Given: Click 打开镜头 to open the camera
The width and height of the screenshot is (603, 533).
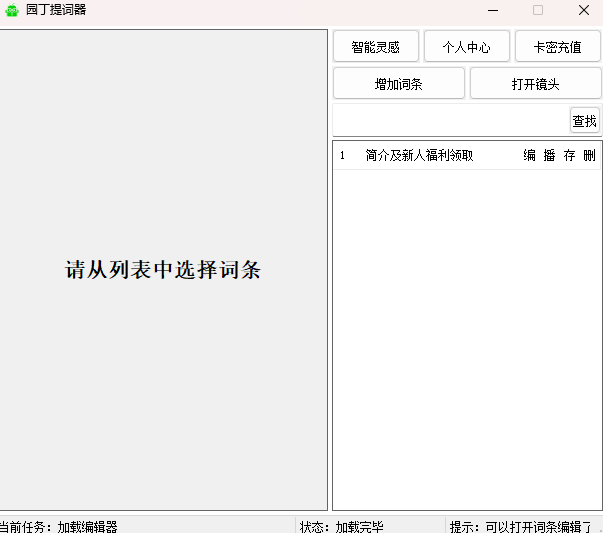Looking at the screenshot, I should coord(535,84).
